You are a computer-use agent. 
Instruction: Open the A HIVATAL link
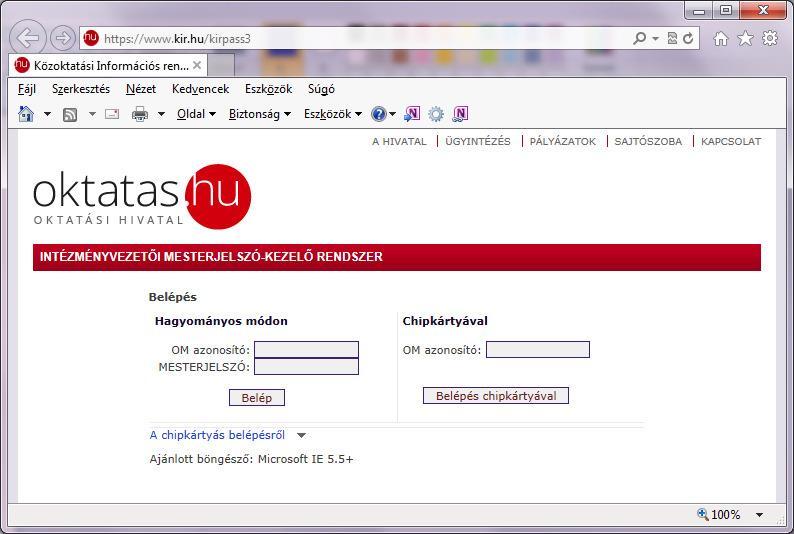tap(399, 142)
